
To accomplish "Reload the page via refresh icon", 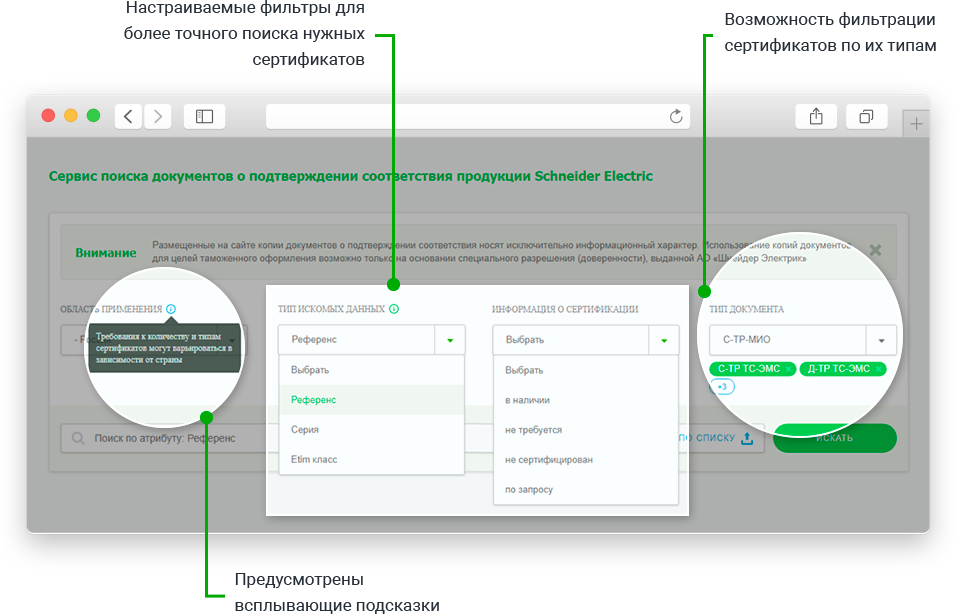I will [676, 116].
